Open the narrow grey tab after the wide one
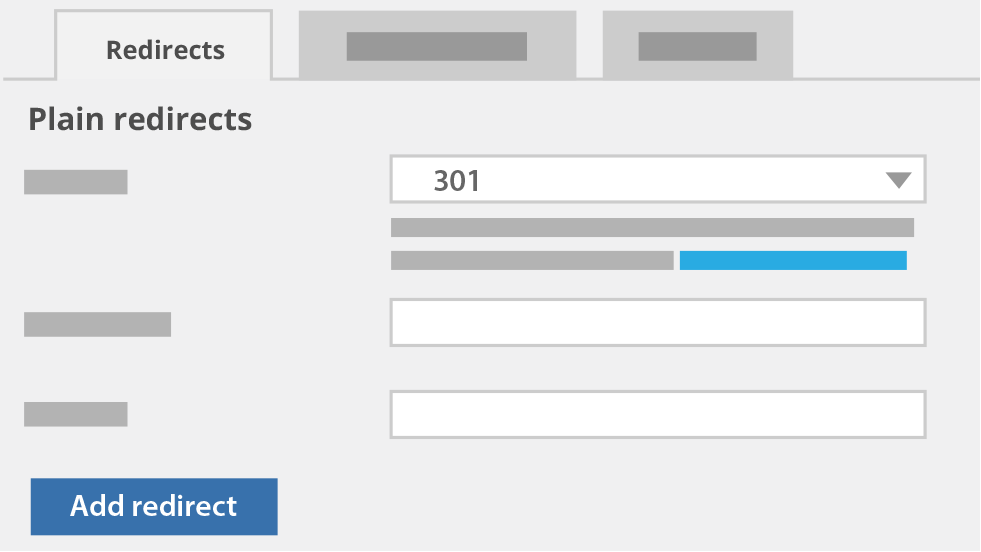This screenshot has height=552, width=981. click(698, 45)
